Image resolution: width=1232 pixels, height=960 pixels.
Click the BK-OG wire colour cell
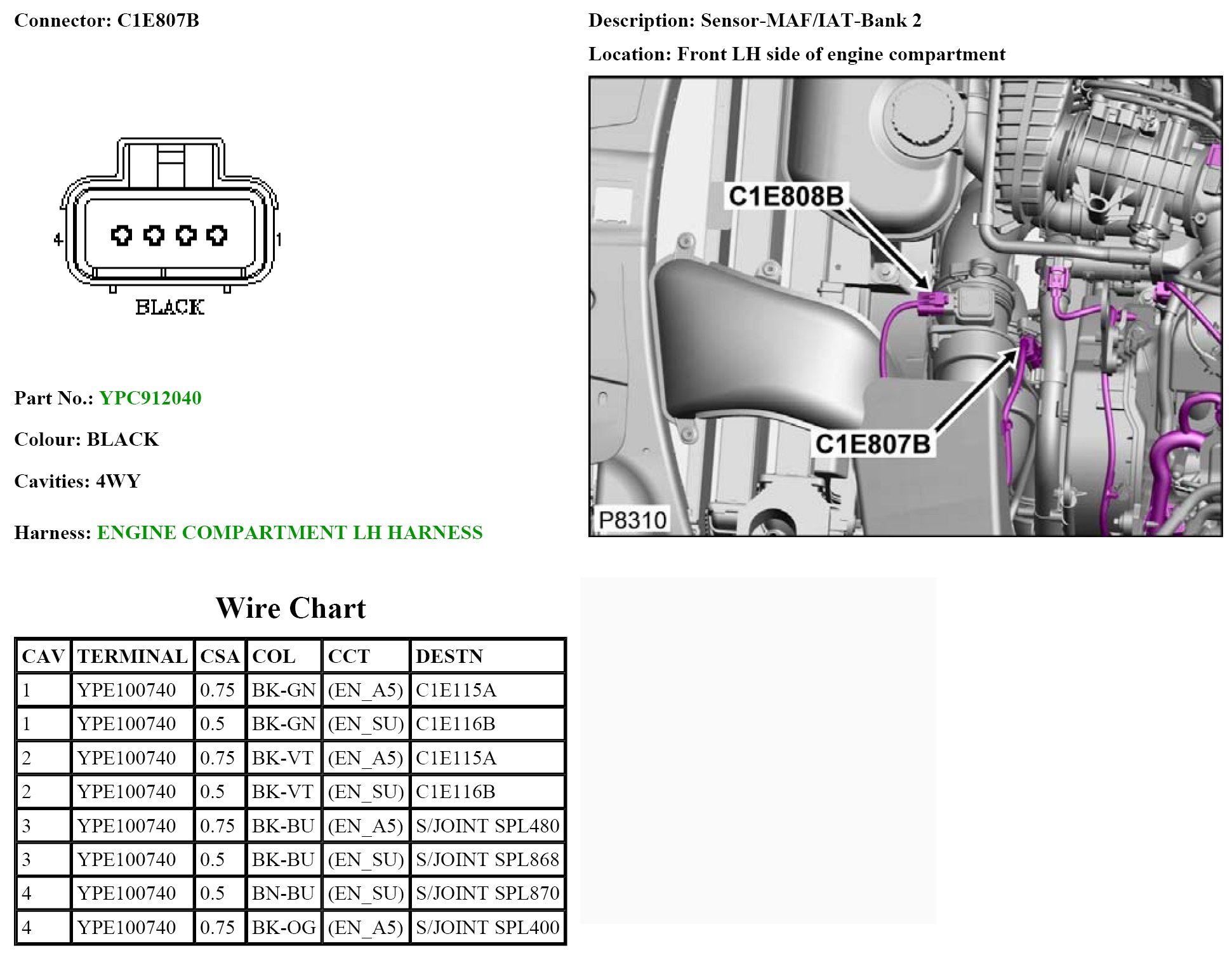click(x=283, y=927)
